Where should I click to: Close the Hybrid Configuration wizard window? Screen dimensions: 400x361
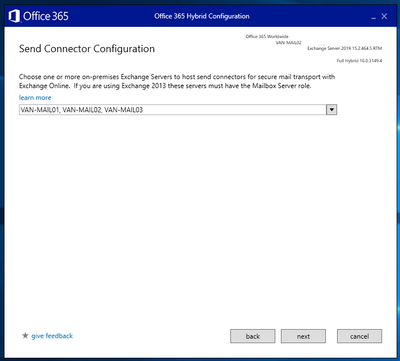[x=384, y=16]
